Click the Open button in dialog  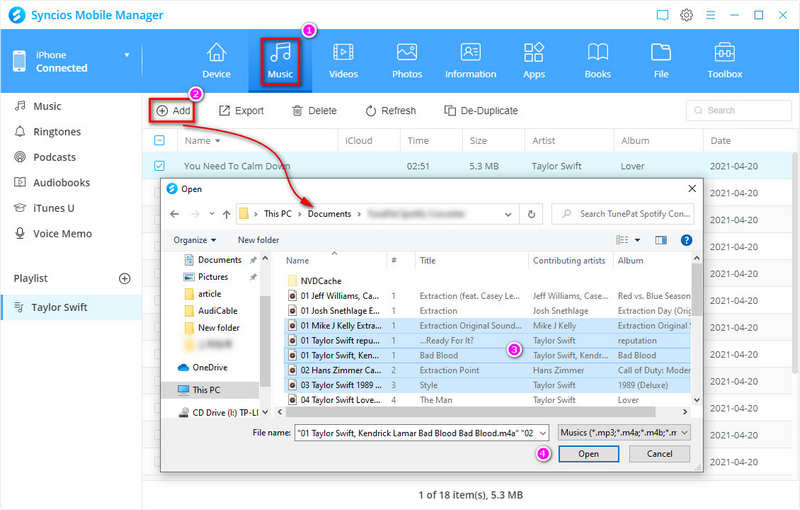point(588,454)
